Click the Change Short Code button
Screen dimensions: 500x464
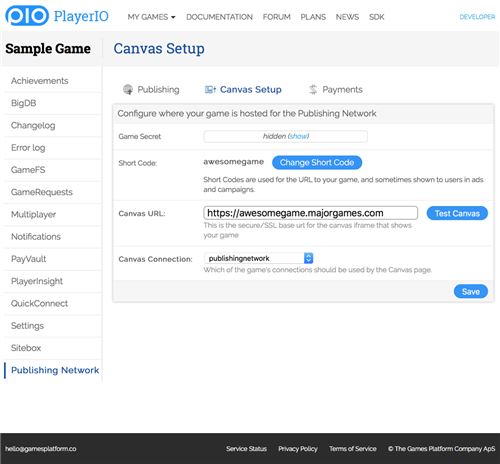pos(317,162)
